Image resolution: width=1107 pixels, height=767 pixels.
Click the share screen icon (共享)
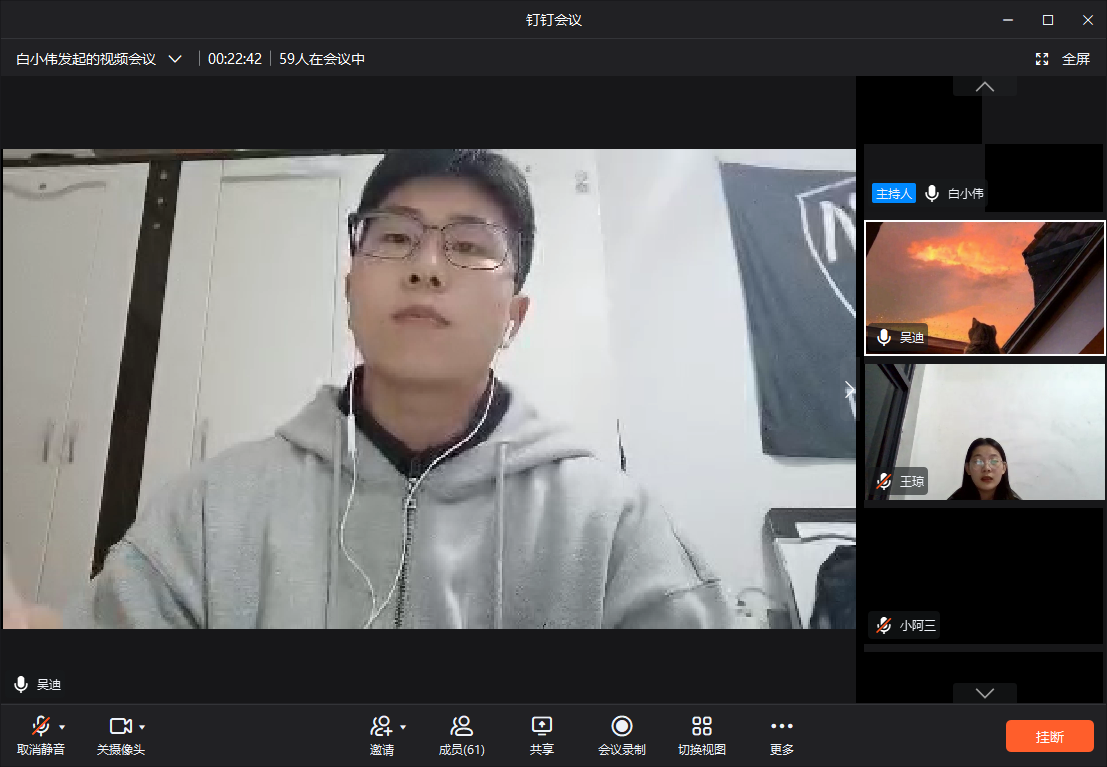coord(542,727)
